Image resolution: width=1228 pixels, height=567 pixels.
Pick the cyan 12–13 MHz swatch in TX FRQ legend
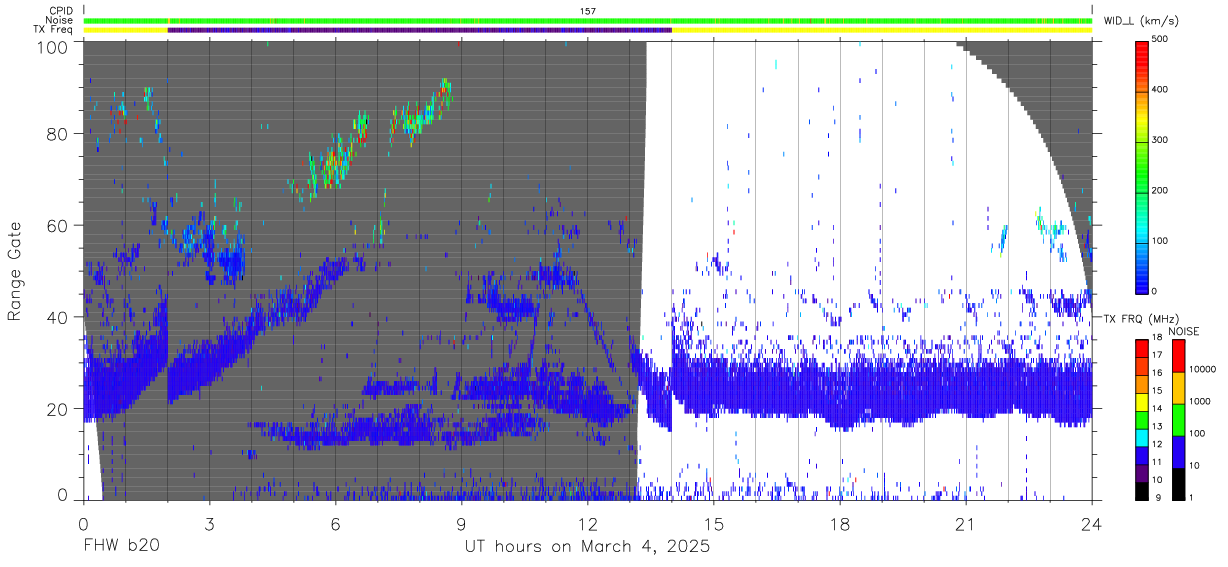(1141, 437)
